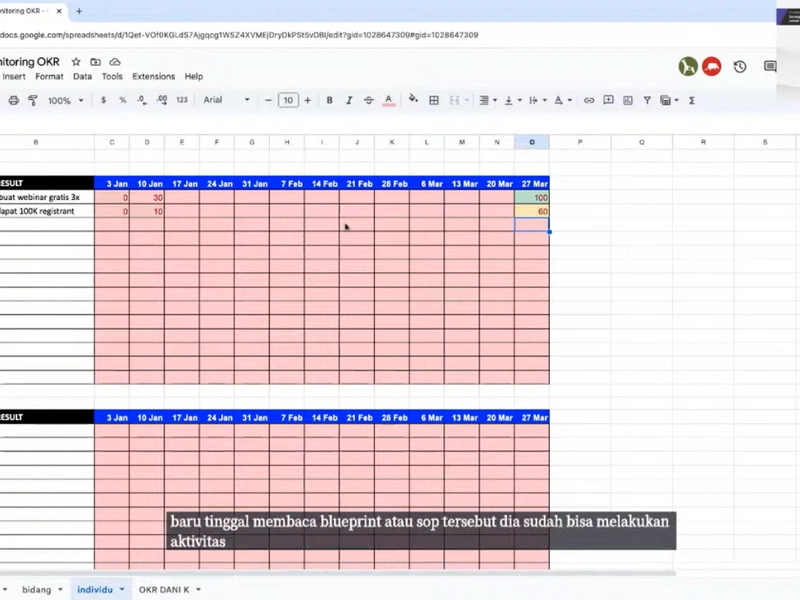800x600 pixels.
Task: Open the Functions (Σ) menu
Action: coord(691,100)
